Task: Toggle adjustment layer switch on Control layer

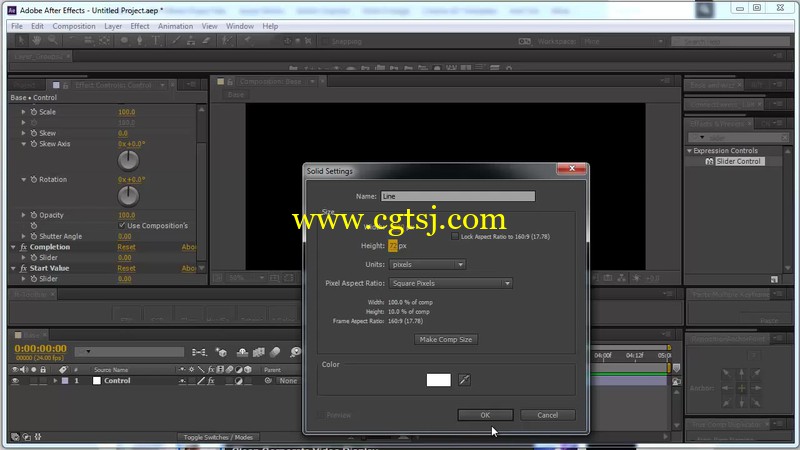Action: [238, 381]
